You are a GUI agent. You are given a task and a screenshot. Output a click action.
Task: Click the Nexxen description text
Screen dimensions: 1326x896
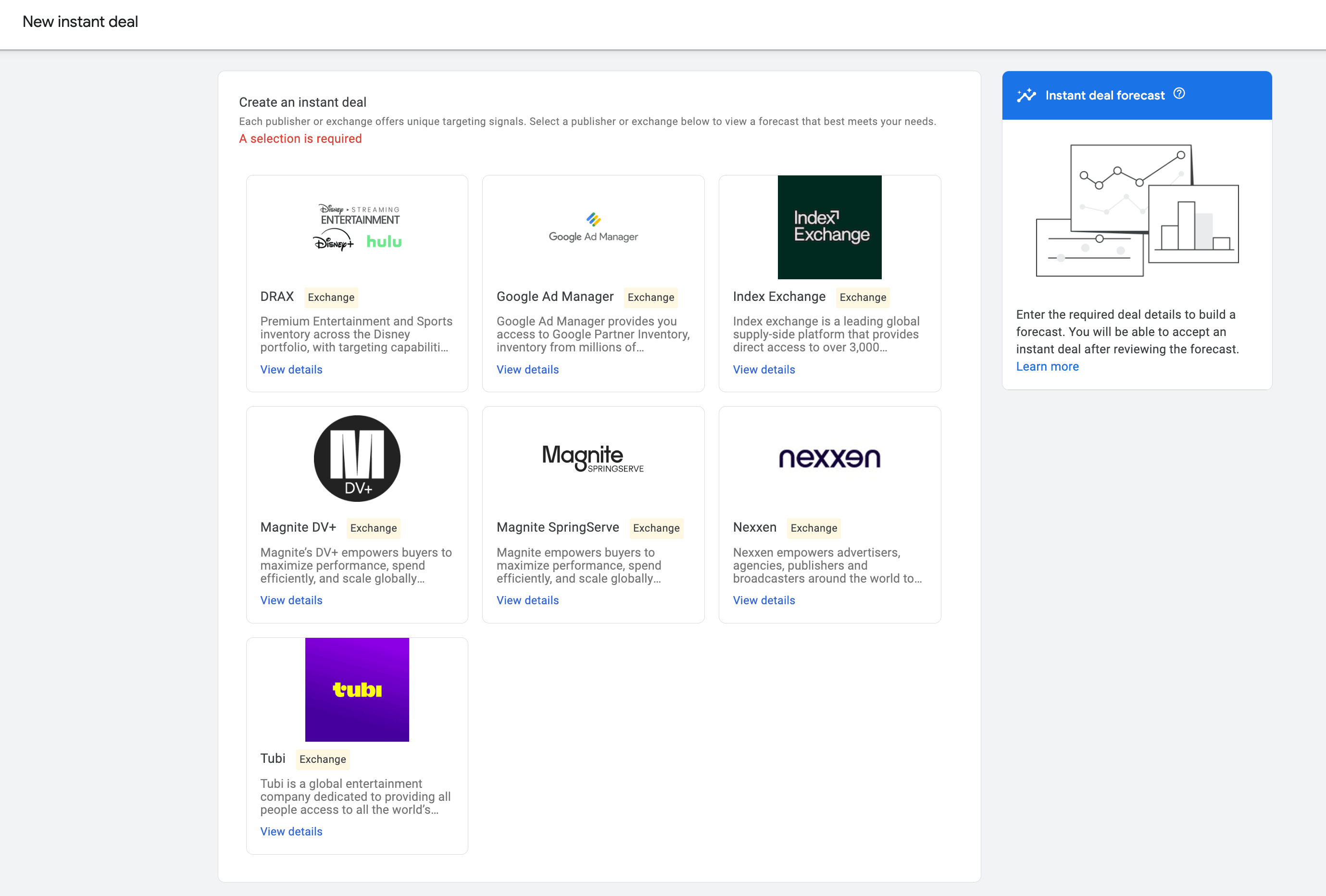click(x=827, y=565)
